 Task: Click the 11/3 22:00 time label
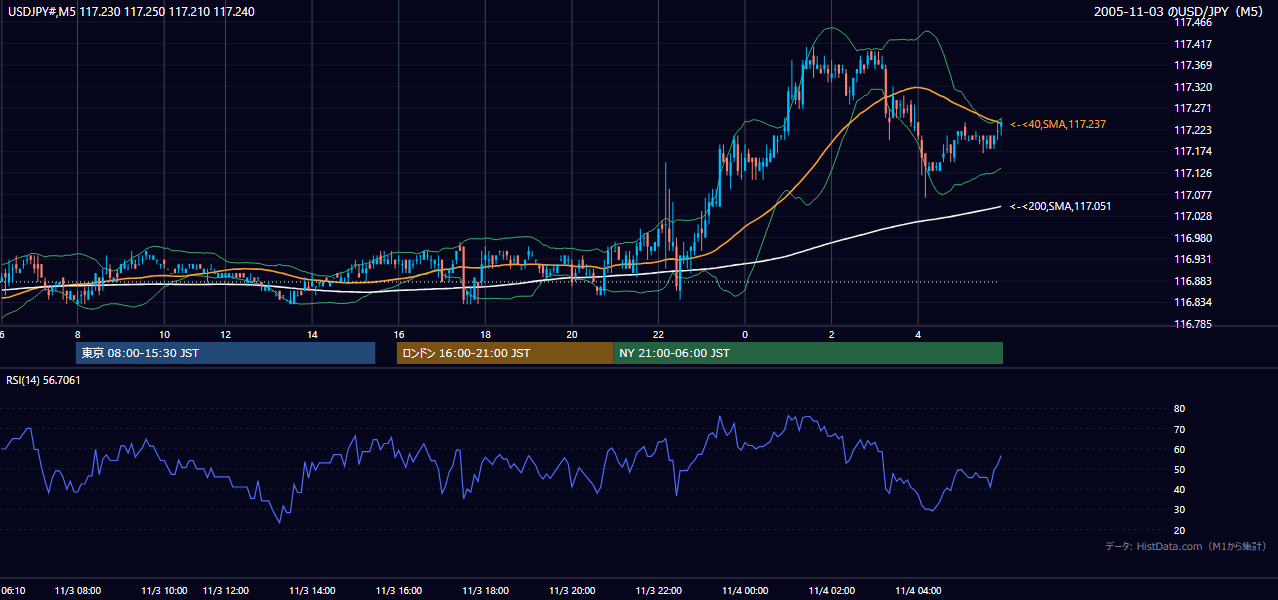pos(660,590)
